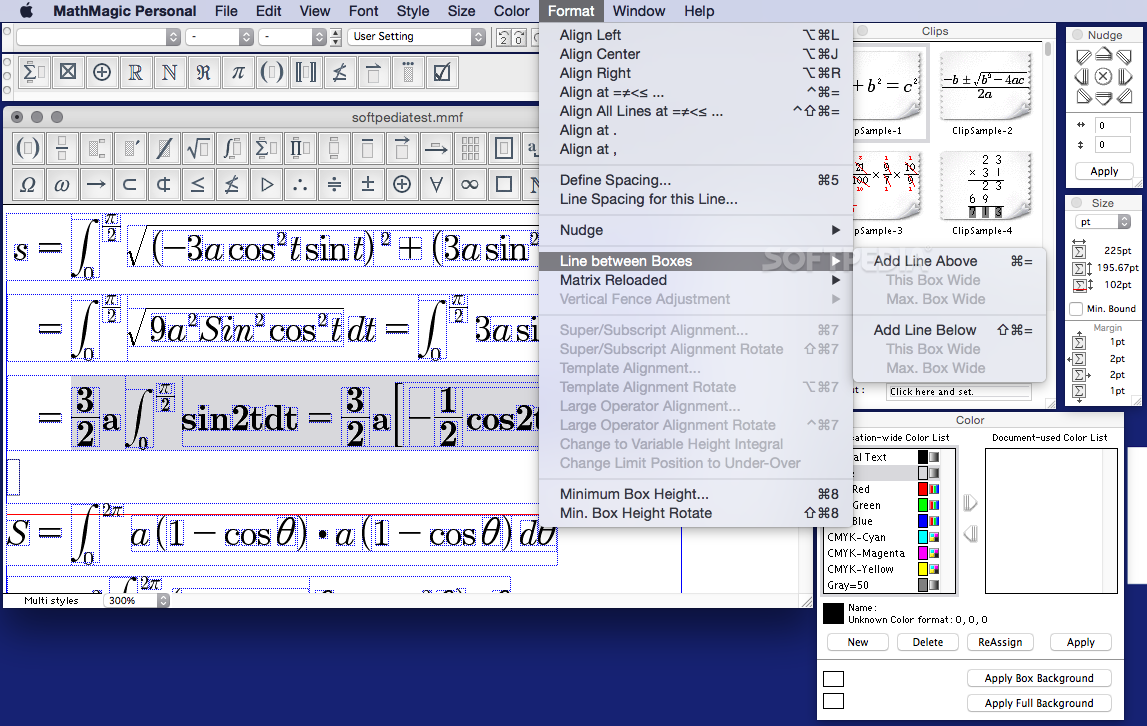Click Apply in the Nudge panel
Screen dimensions: 1147x726
1104,171
